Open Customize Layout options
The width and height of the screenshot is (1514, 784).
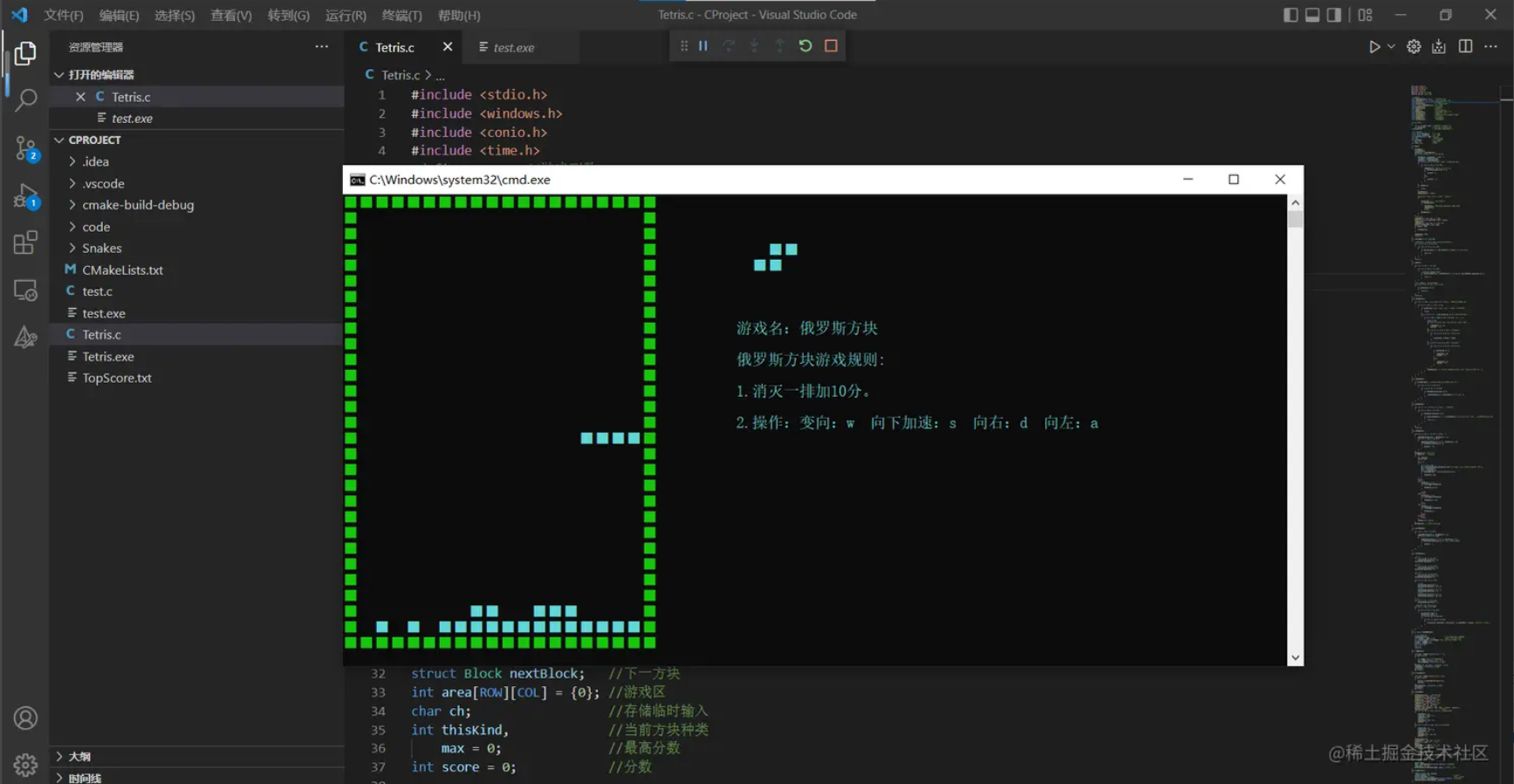[1366, 15]
